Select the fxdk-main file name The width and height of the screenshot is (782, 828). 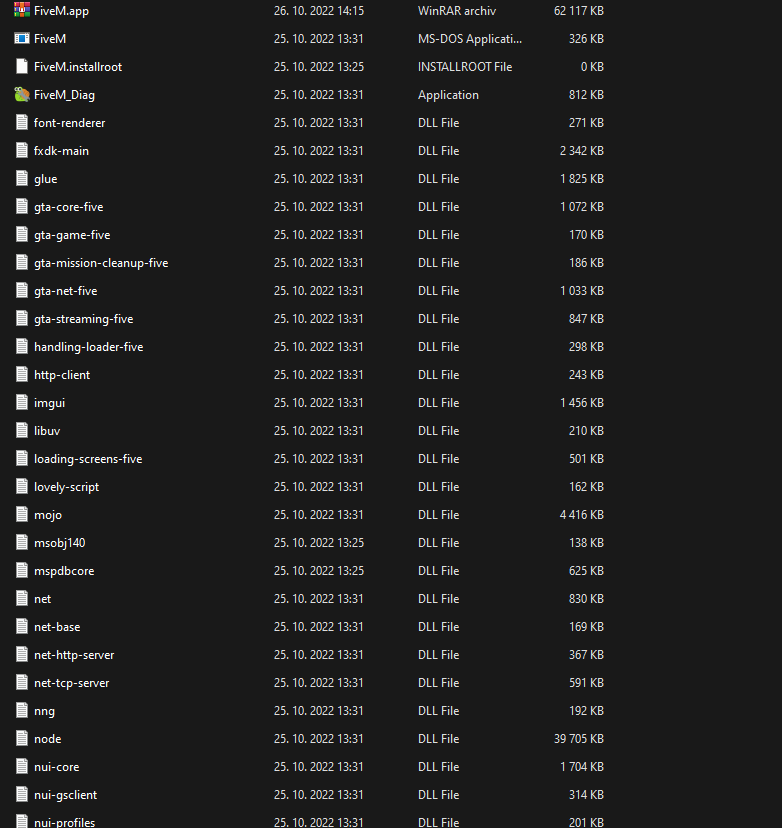61,150
